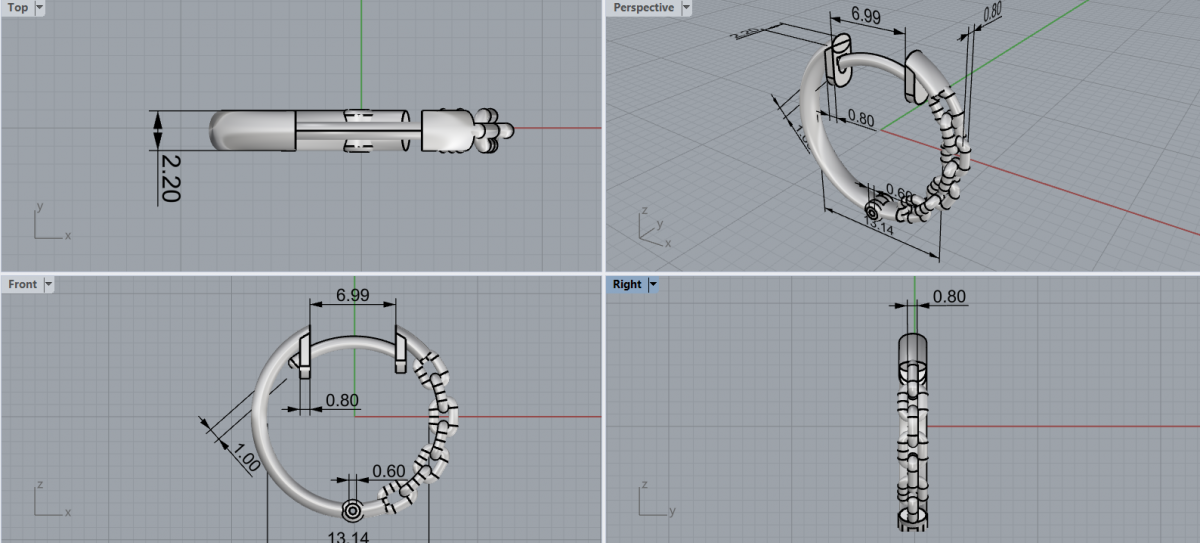Select the Front viewport title label
The width and height of the screenshot is (1200, 543).
(22, 284)
